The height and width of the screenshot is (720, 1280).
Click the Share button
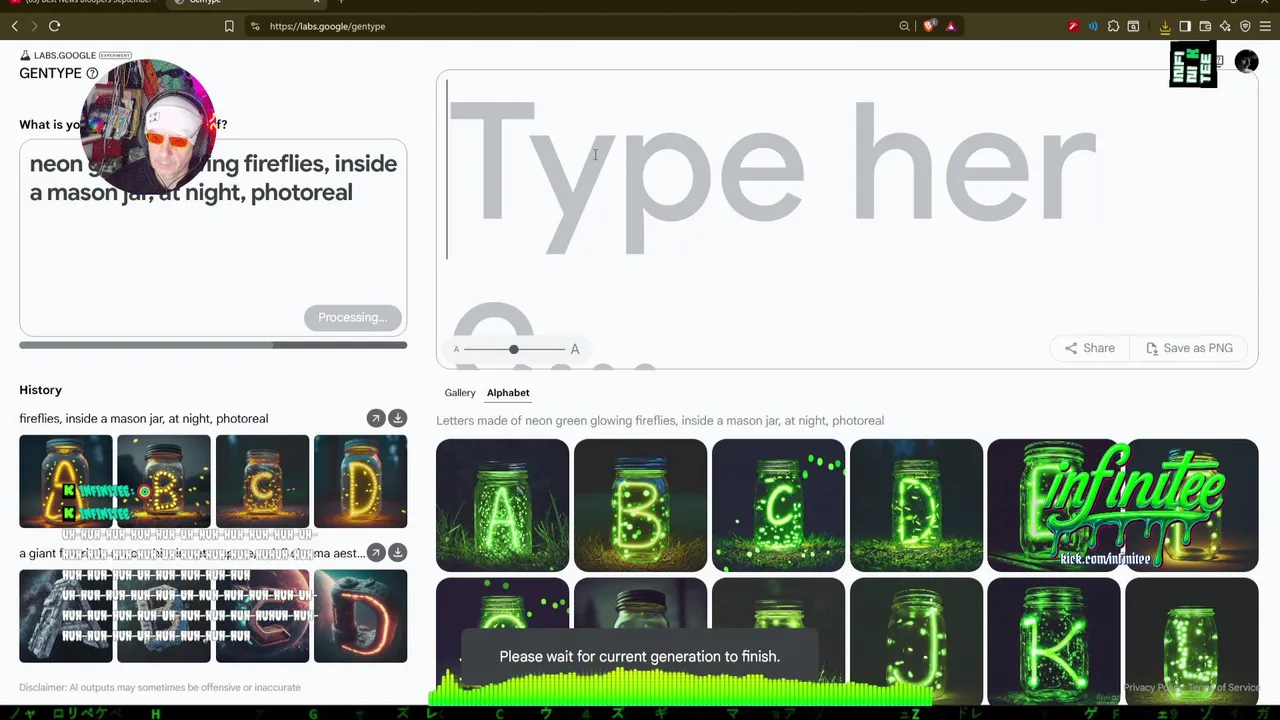point(1090,348)
